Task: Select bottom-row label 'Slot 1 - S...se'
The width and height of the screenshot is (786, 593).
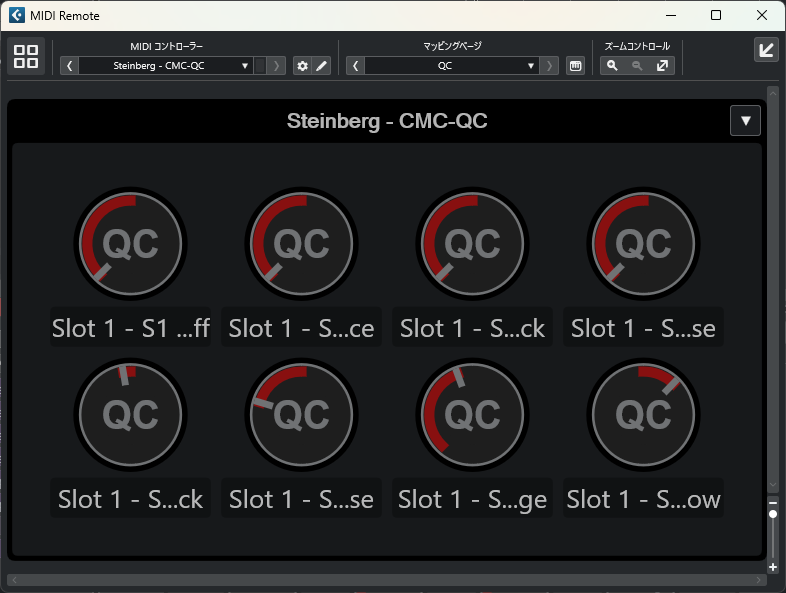Action: pyautogui.click(x=301, y=499)
